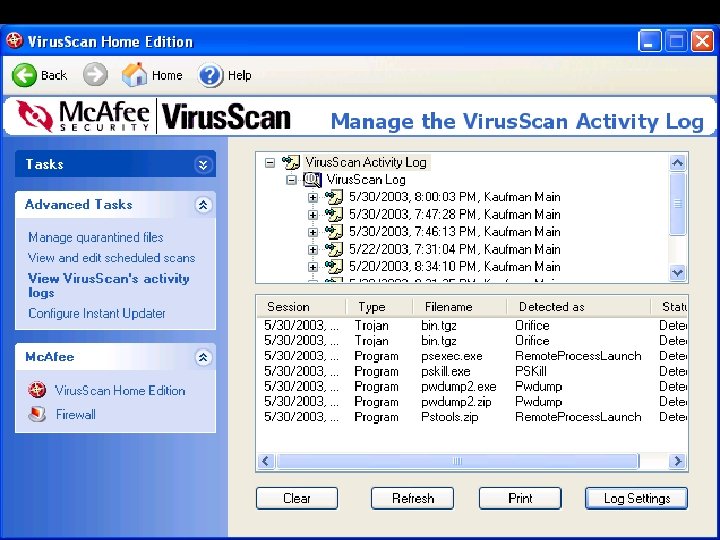Select 5/30/2003, 8:00:03 PM, Kaufman Main entry
This screenshot has height=540, width=720.
click(455, 197)
